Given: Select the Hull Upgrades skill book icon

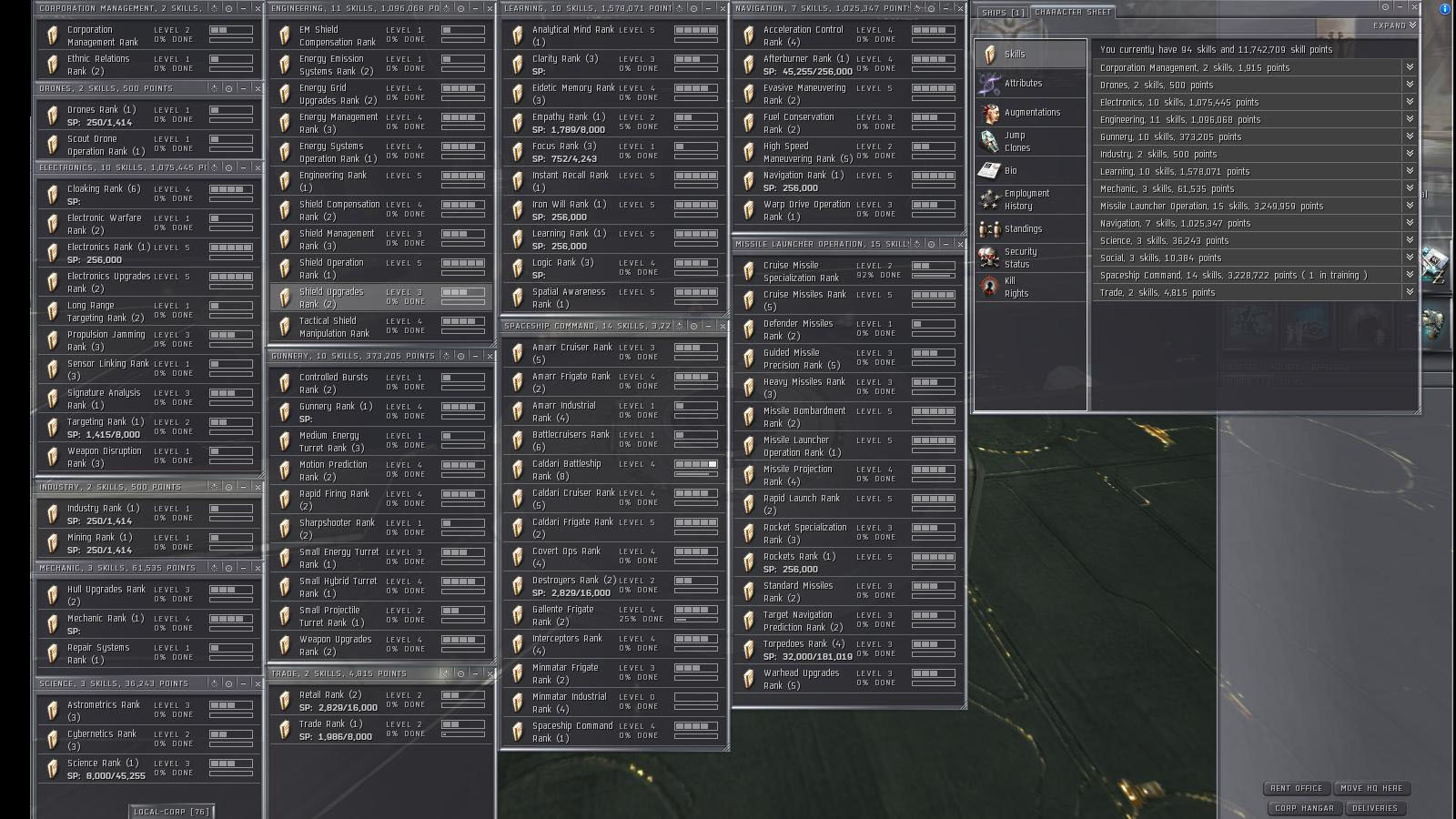Looking at the screenshot, I should (52, 595).
